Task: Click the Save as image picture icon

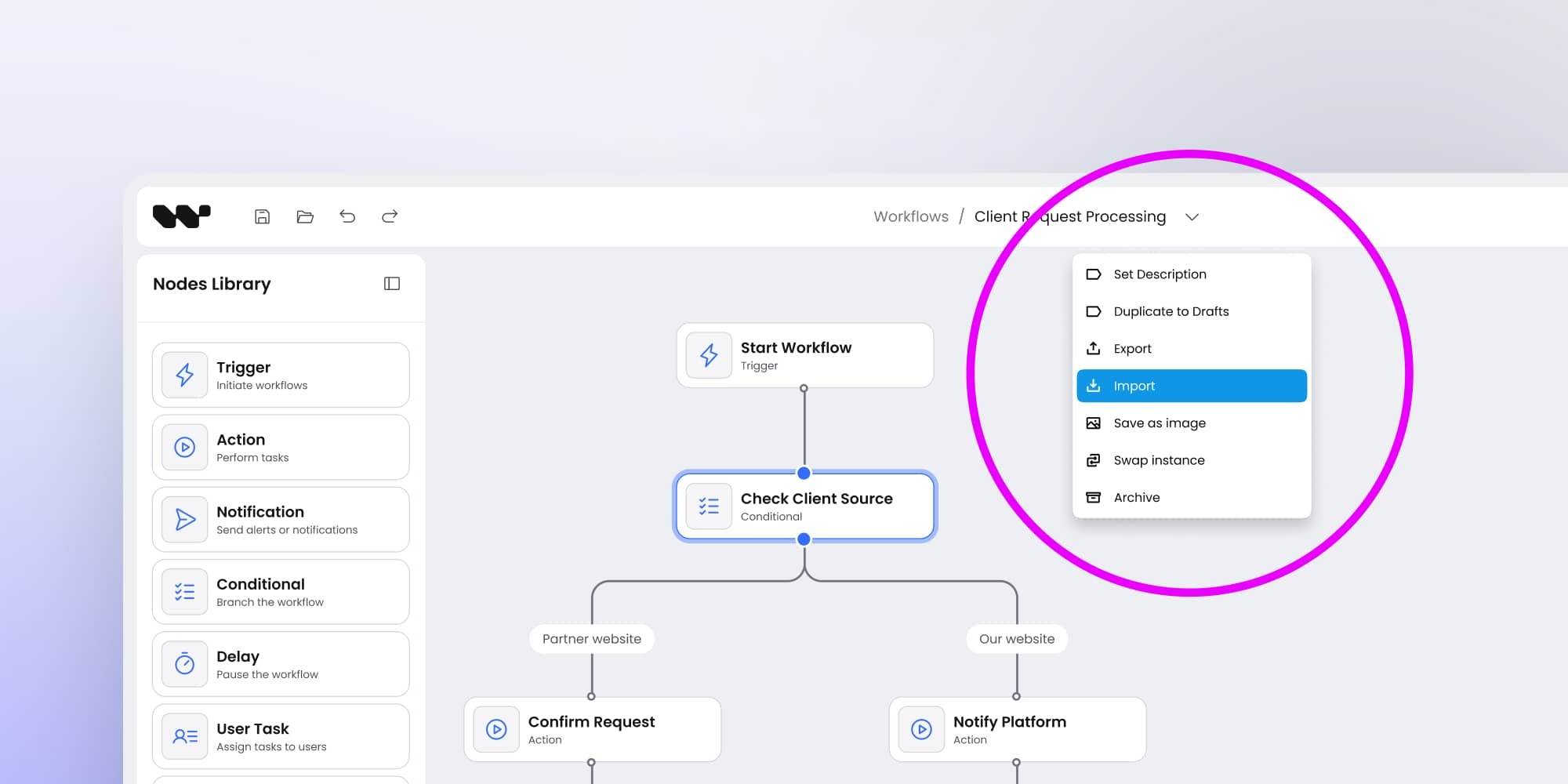Action: 1093,423
